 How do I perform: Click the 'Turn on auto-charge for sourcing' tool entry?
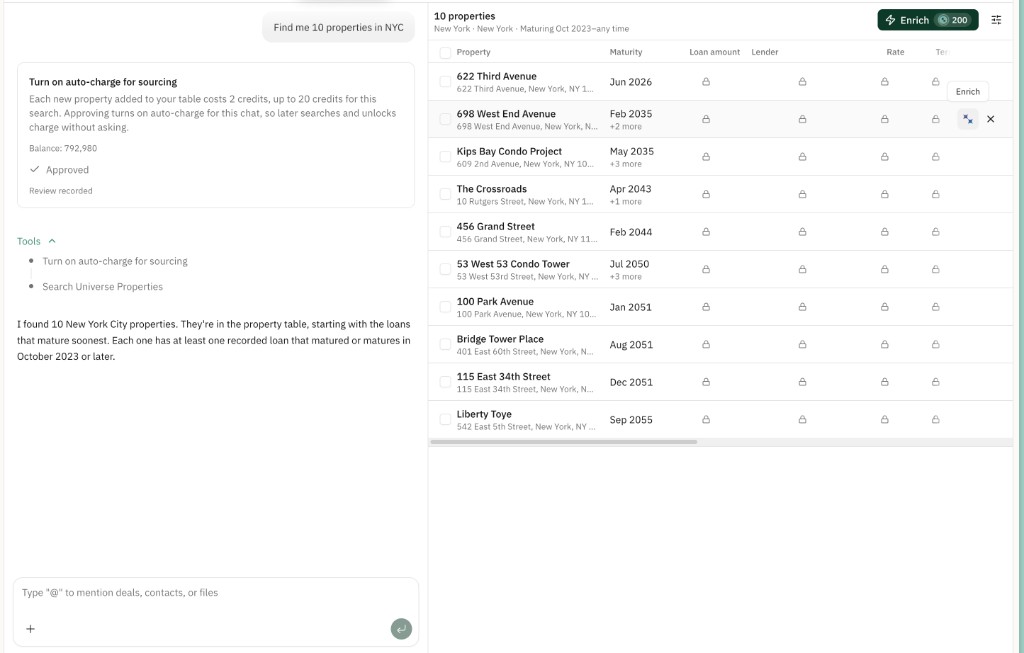pyautogui.click(x=115, y=261)
